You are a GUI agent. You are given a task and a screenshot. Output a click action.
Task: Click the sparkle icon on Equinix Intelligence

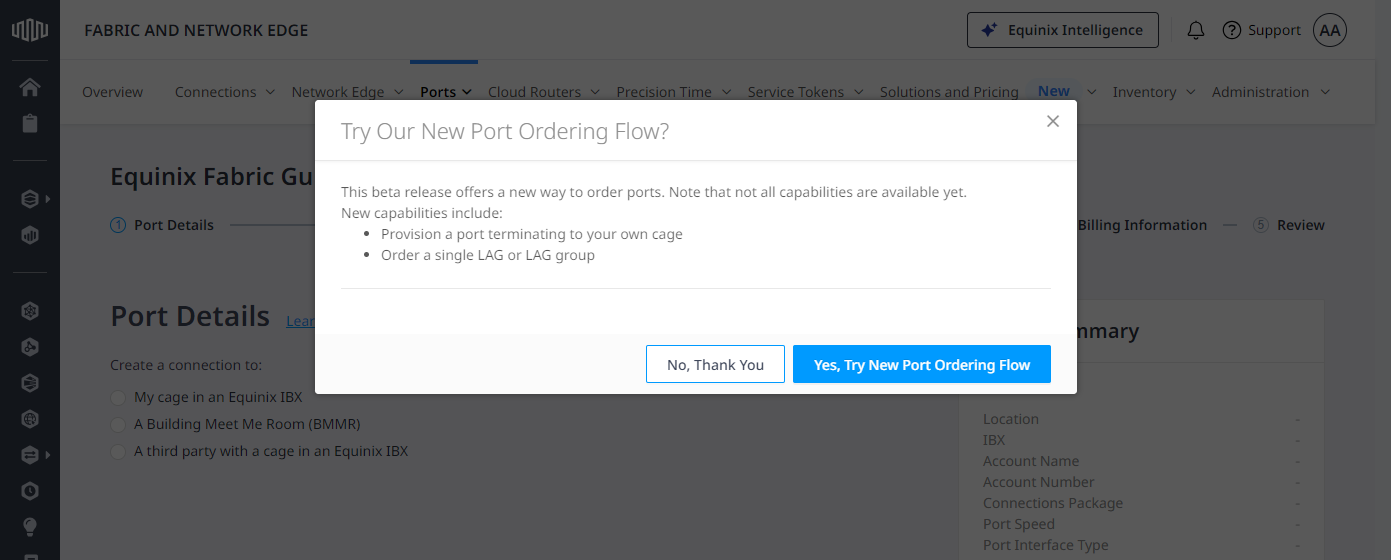(x=989, y=30)
